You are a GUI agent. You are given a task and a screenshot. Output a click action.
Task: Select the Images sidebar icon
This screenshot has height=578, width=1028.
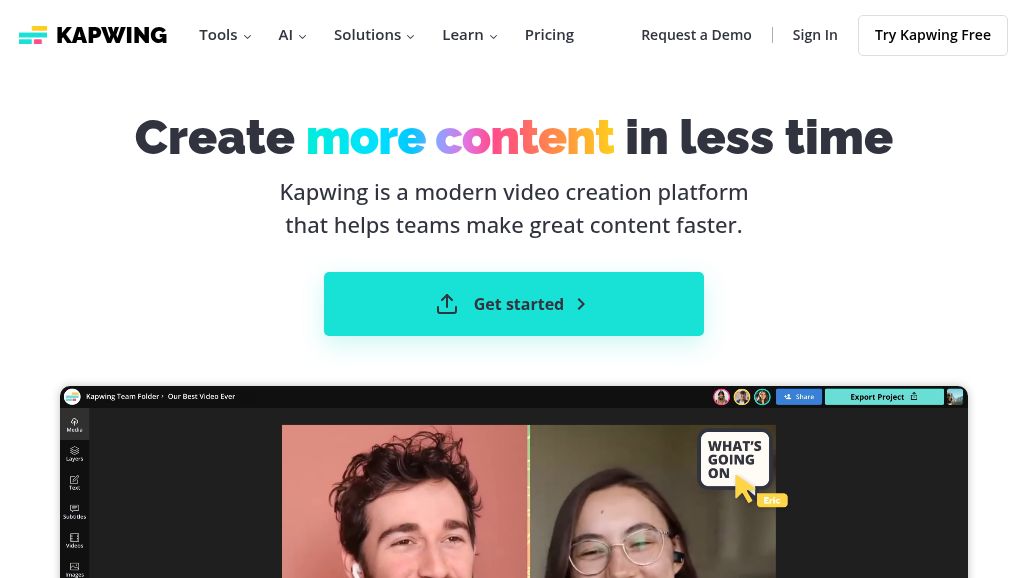click(x=74, y=569)
